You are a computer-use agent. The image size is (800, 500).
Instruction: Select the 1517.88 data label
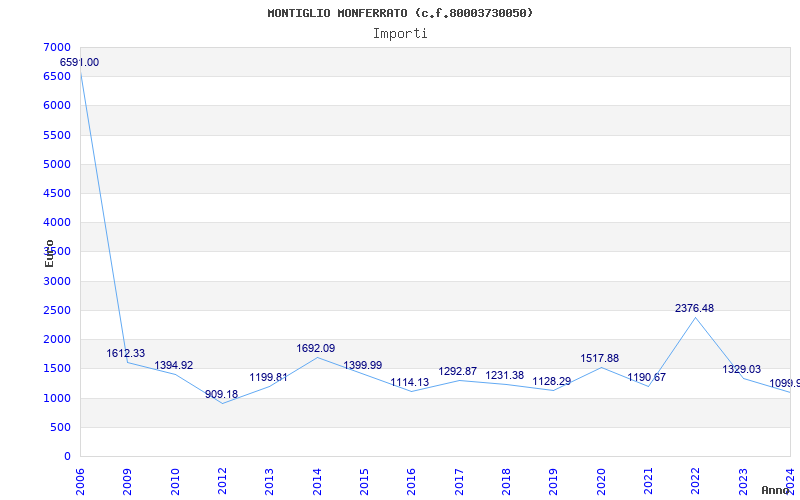pos(600,359)
